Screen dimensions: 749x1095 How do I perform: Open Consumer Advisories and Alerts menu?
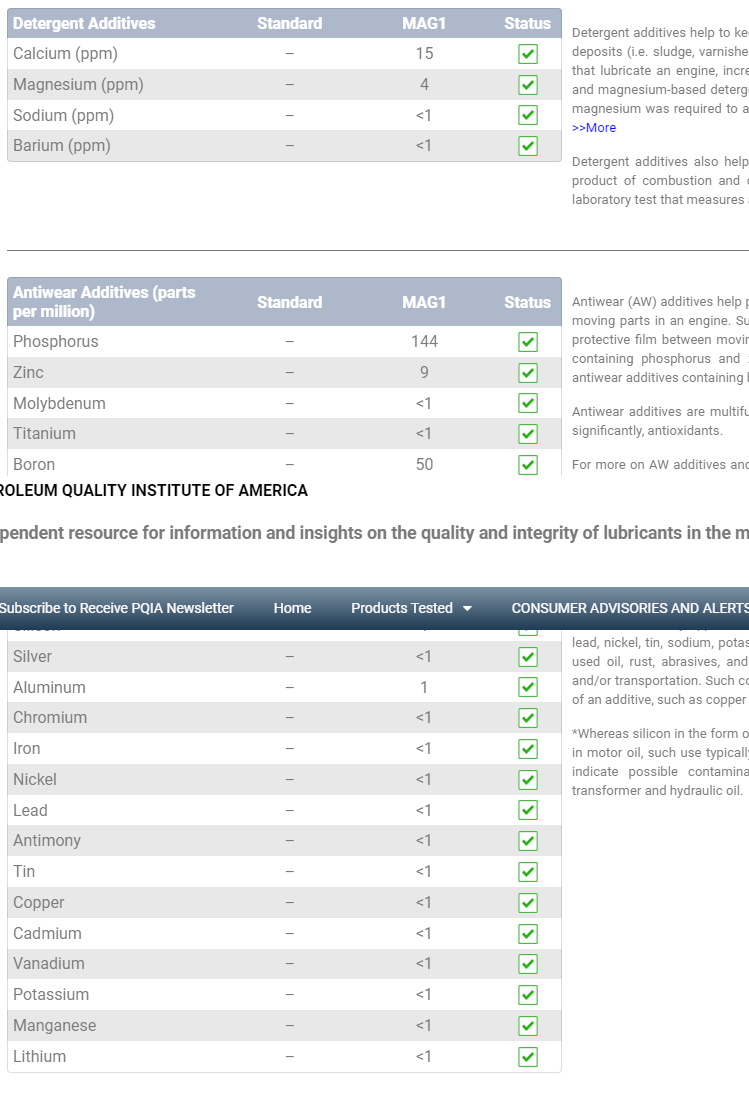pyautogui.click(x=630, y=608)
